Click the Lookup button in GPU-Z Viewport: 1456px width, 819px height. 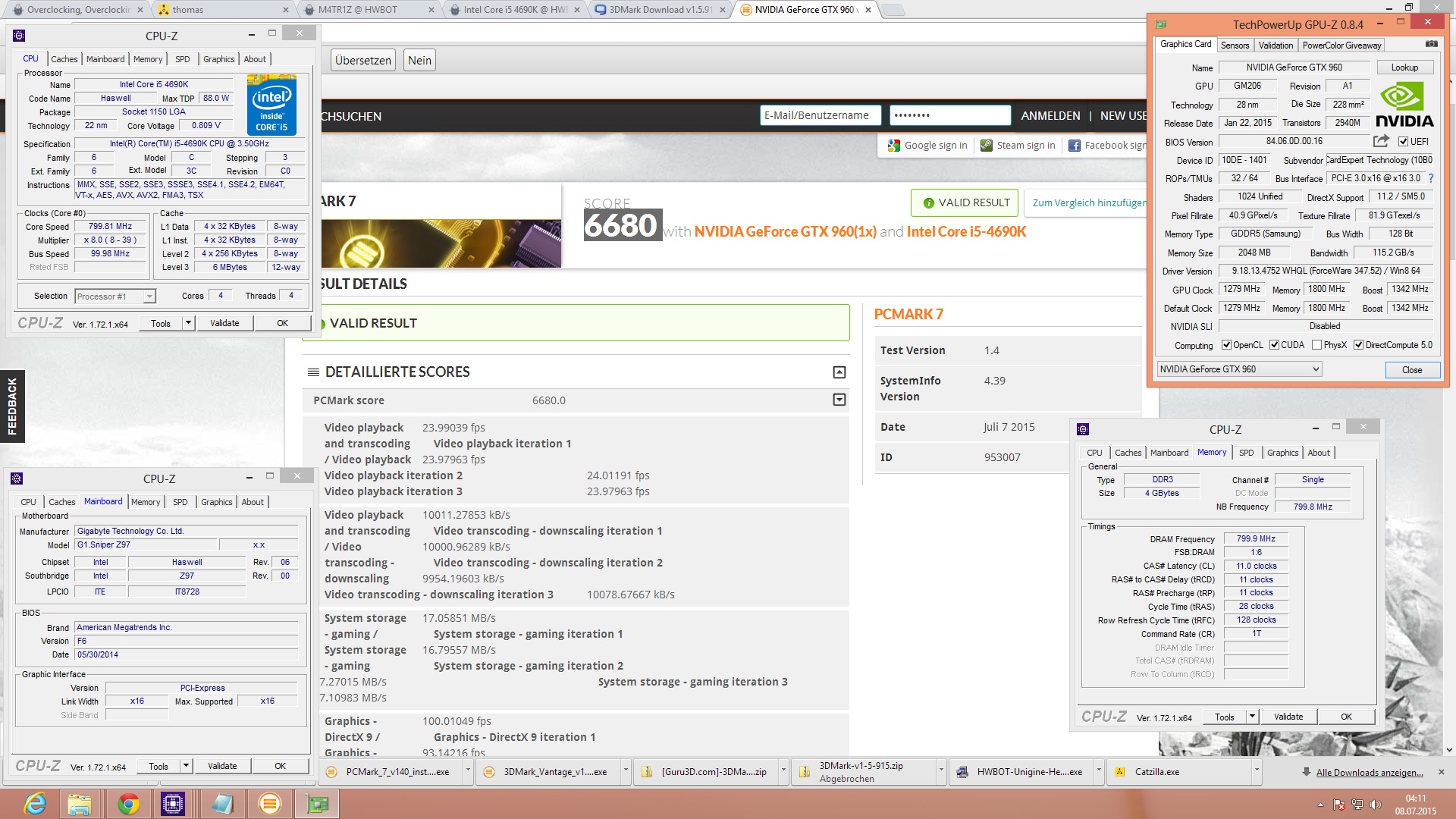pyautogui.click(x=1404, y=67)
